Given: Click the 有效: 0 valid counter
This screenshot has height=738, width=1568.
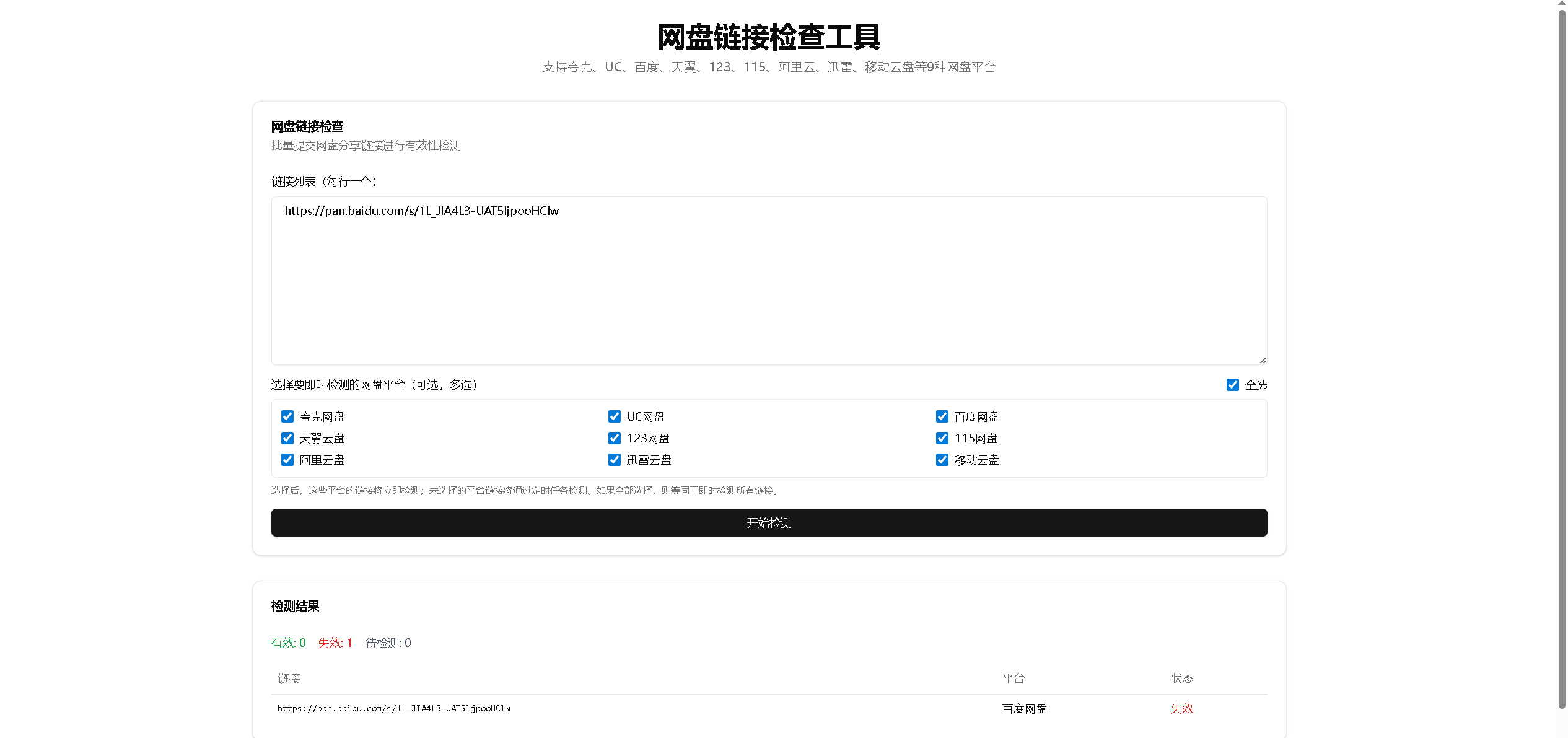Looking at the screenshot, I should click(x=289, y=643).
